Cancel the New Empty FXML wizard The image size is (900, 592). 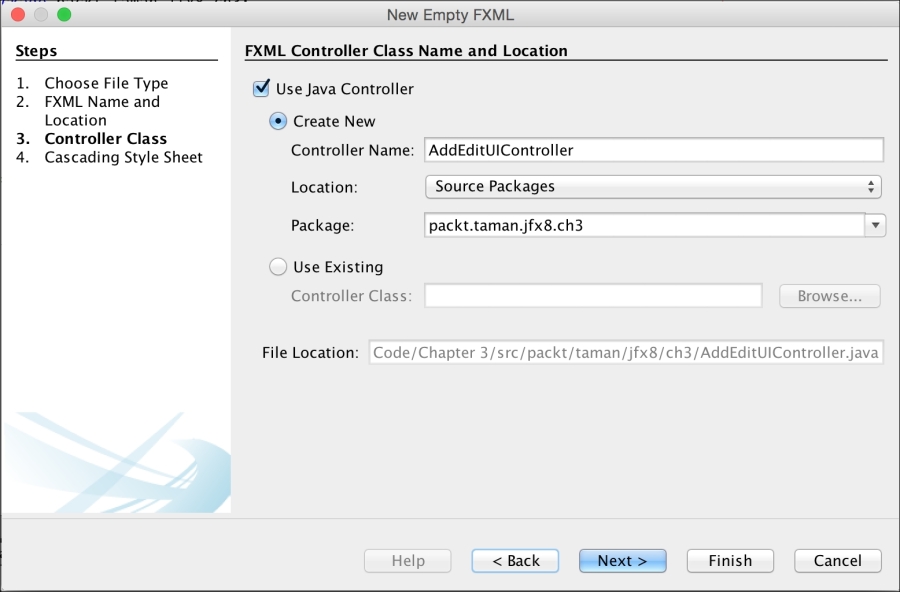click(x=838, y=561)
